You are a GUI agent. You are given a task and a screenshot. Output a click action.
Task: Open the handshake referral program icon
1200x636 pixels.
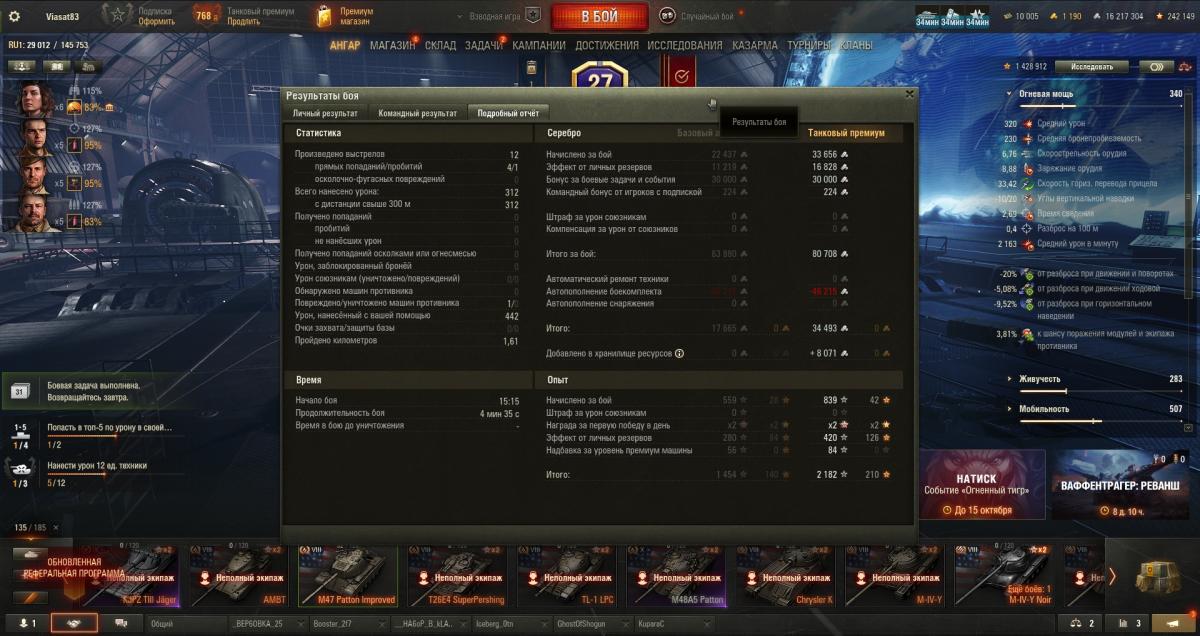tap(74, 623)
